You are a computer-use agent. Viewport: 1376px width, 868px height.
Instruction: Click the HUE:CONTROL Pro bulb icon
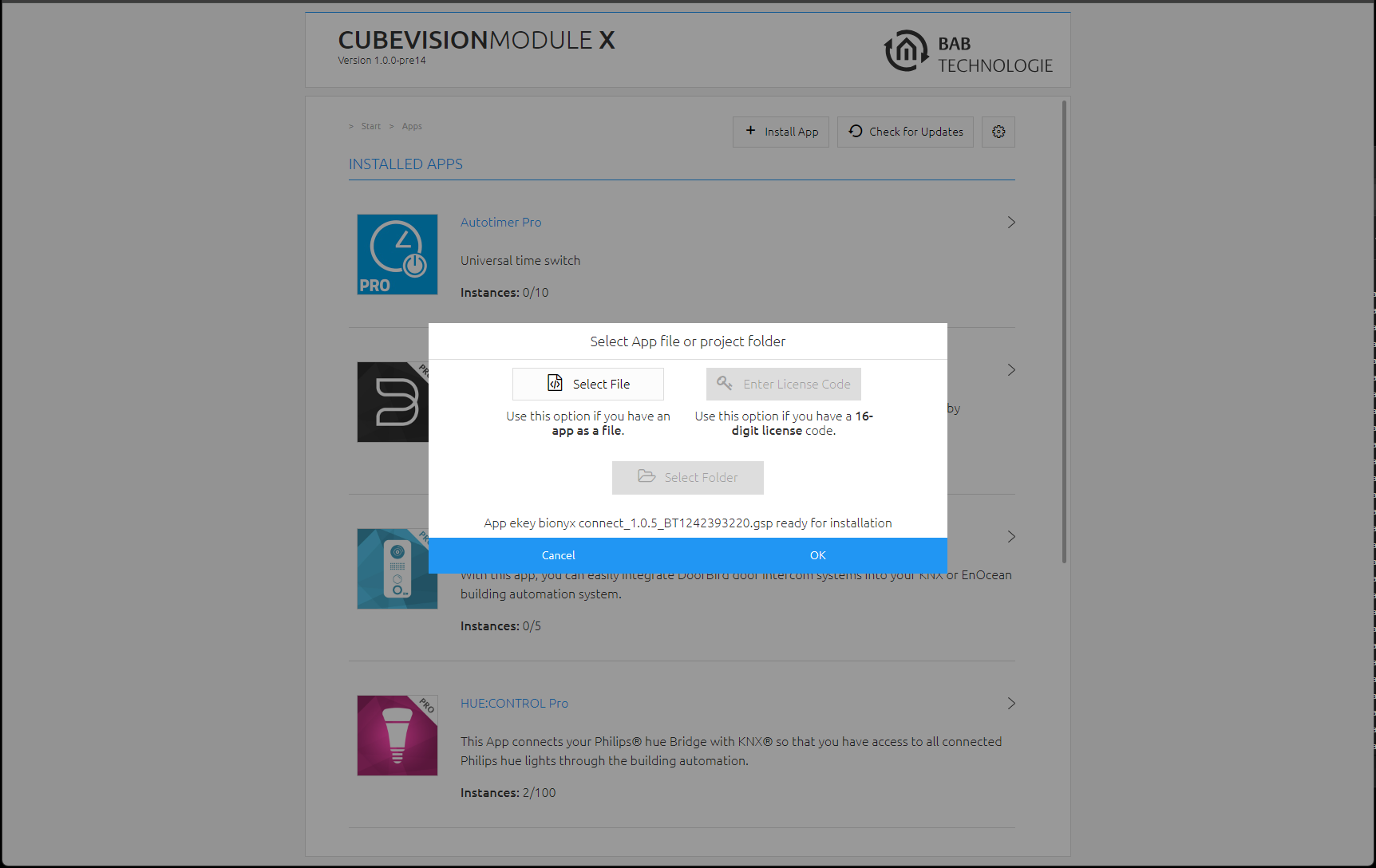[397, 736]
